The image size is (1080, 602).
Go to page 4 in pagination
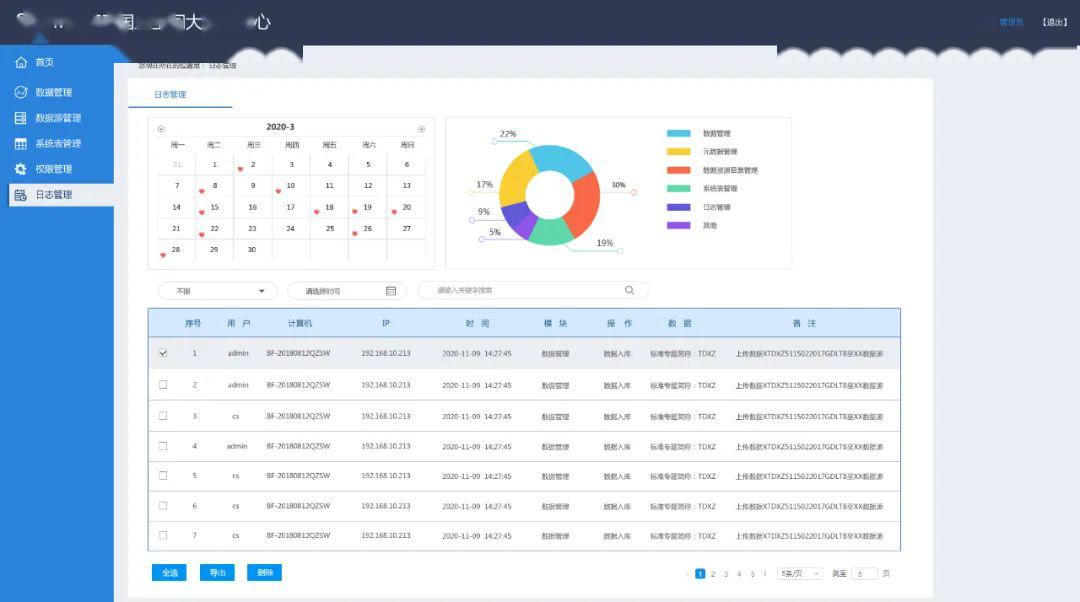[739, 574]
